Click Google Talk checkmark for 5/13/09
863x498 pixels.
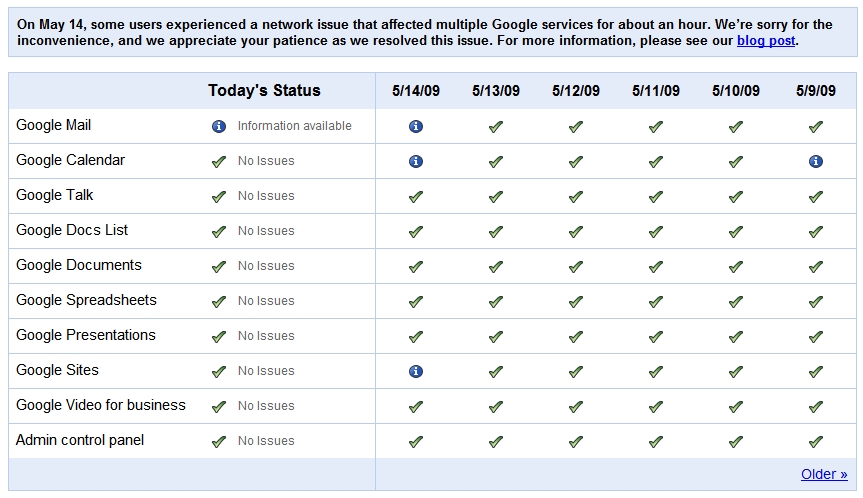tap(496, 197)
